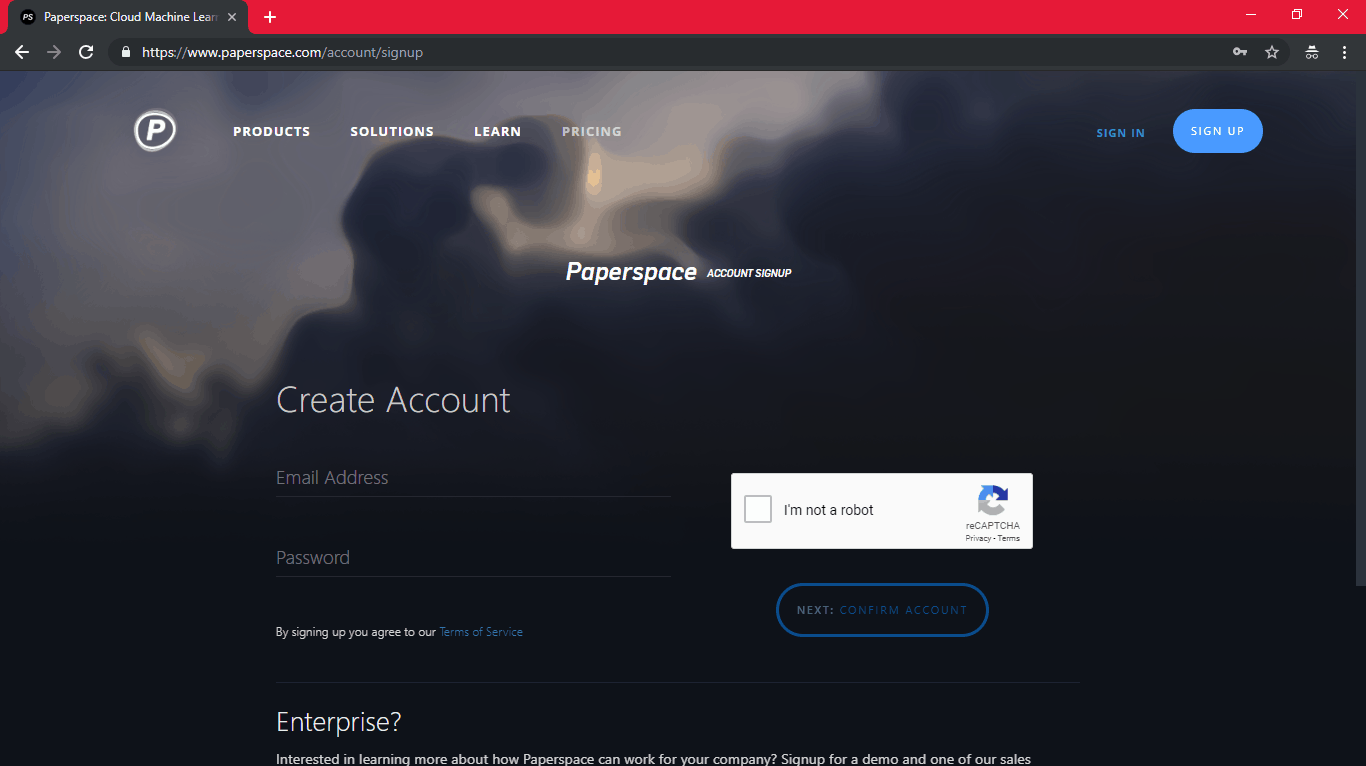This screenshot has height=766, width=1366.
Task: Open the Terms of Service link
Action: point(481,632)
